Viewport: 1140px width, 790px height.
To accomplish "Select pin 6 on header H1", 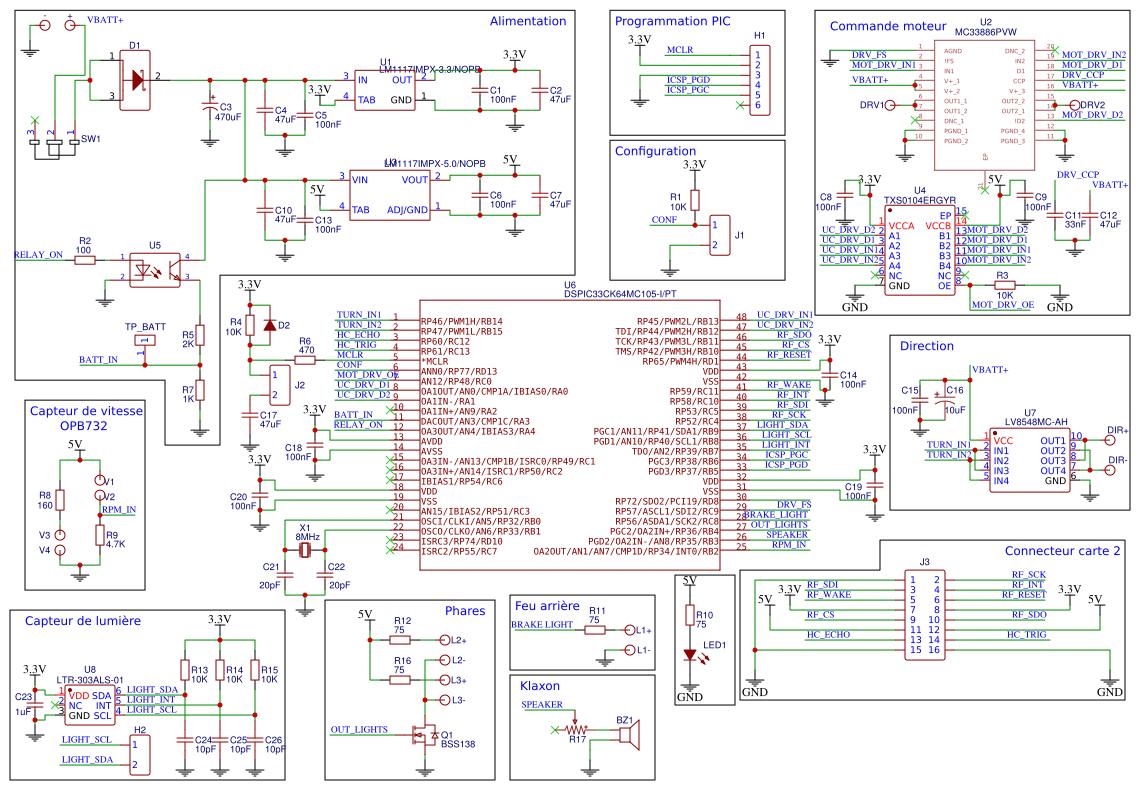I will (x=758, y=104).
